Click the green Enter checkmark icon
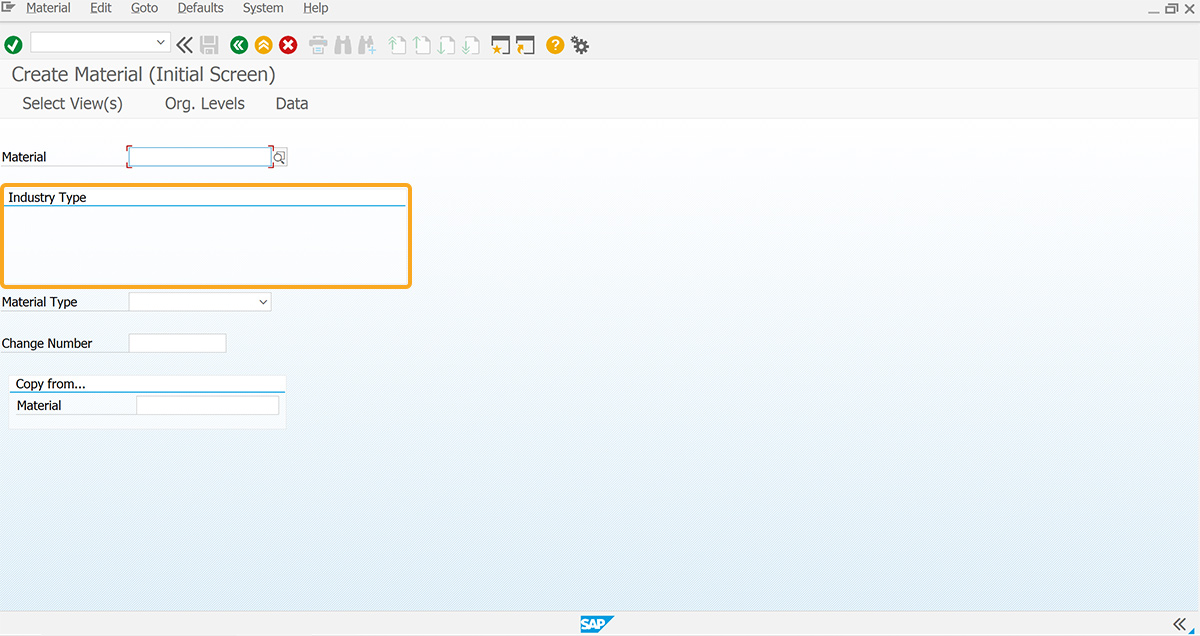Image resolution: width=1200 pixels, height=636 pixels. click(13, 45)
